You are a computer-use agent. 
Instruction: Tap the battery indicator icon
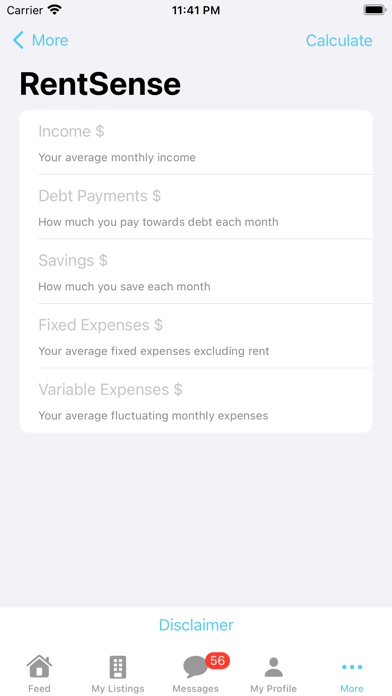tap(375, 10)
